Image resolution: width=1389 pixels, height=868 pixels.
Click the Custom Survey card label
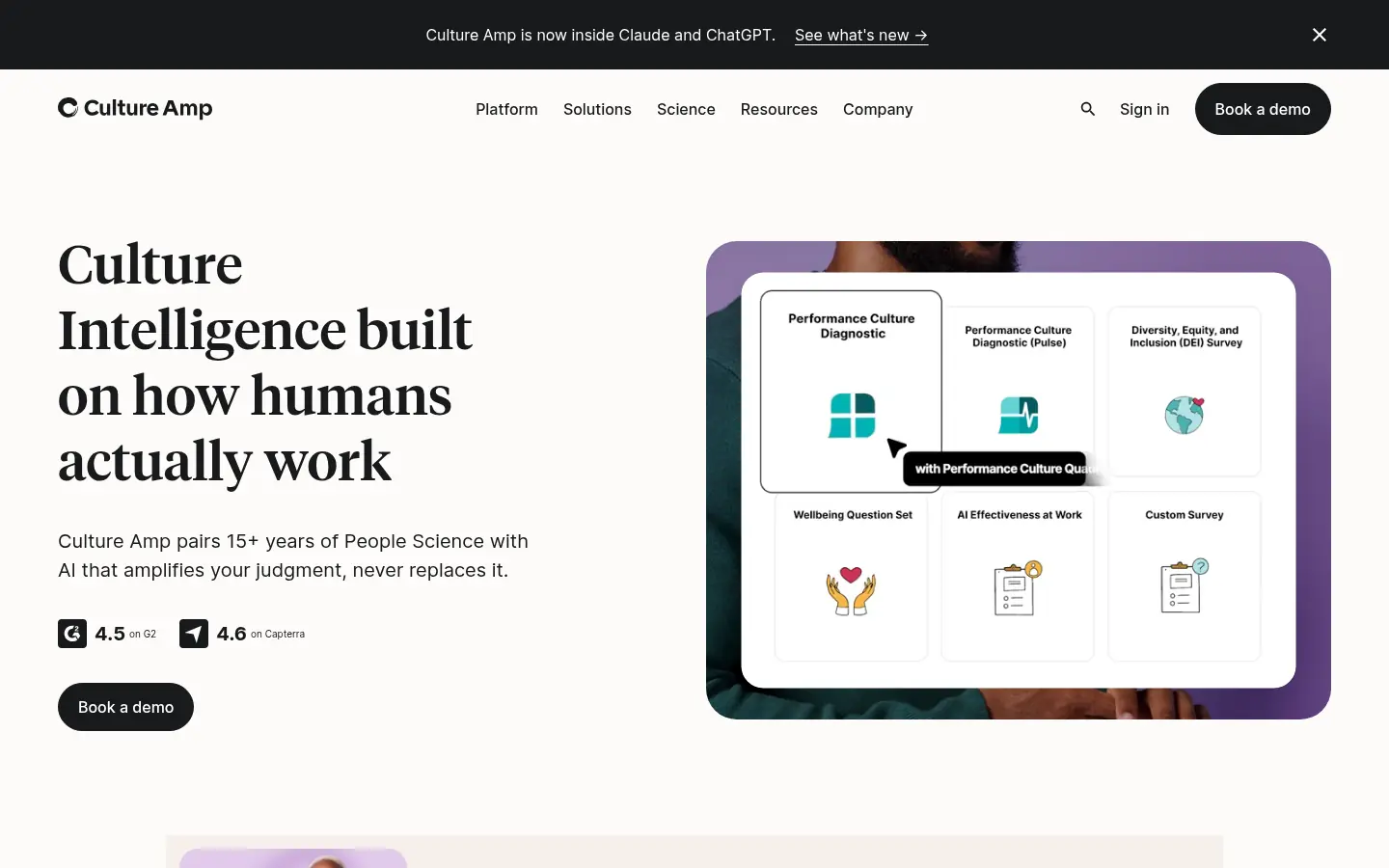pyautogui.click(x=1185, y=515)
